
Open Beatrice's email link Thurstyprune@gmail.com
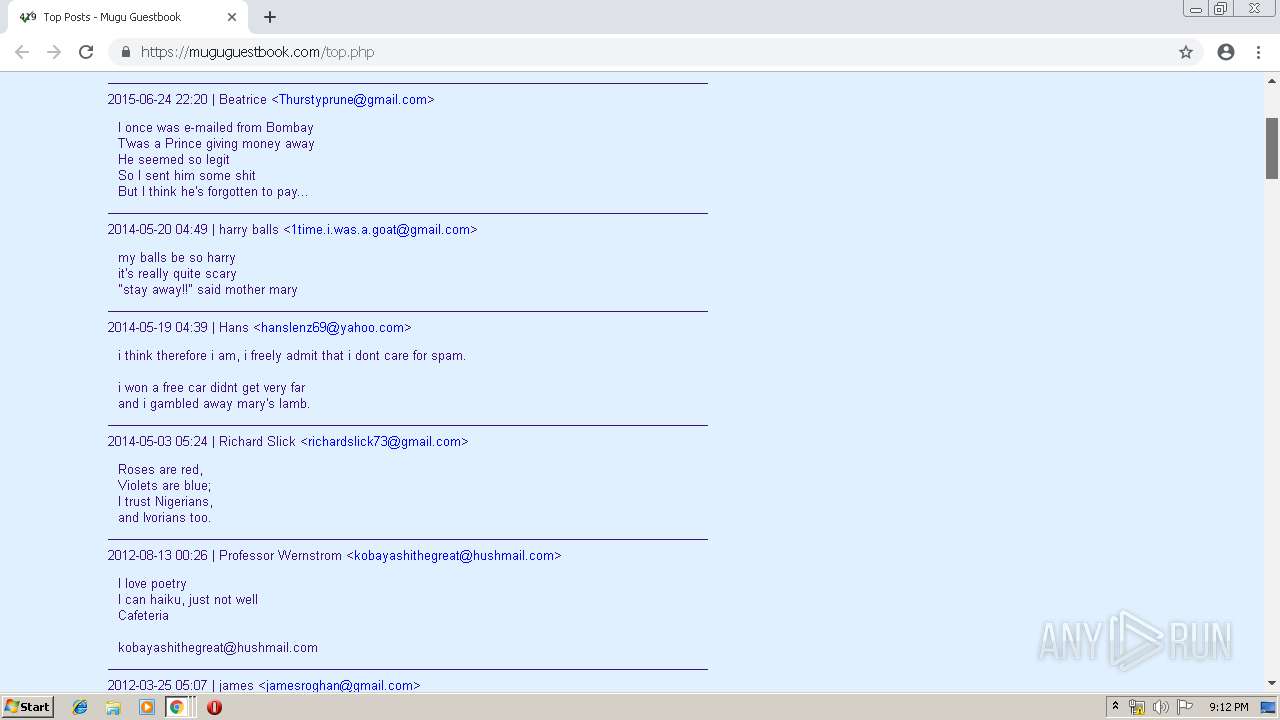353,100
